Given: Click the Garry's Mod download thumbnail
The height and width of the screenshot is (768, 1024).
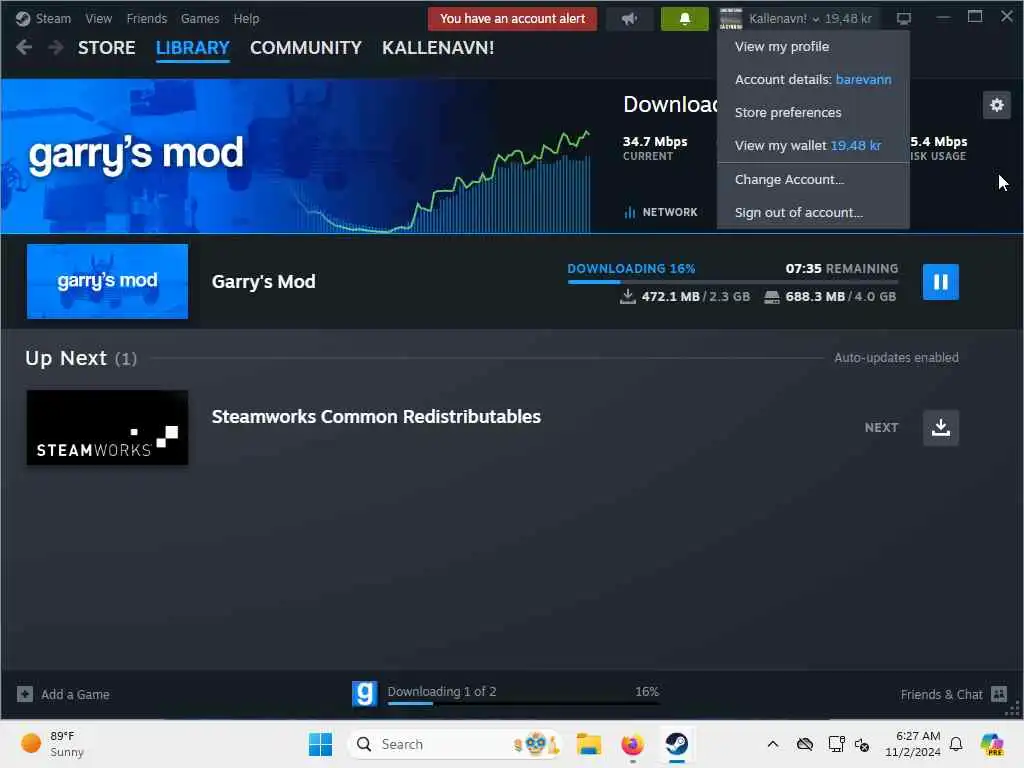Looking at the screenshot, I should click(107, 281).
